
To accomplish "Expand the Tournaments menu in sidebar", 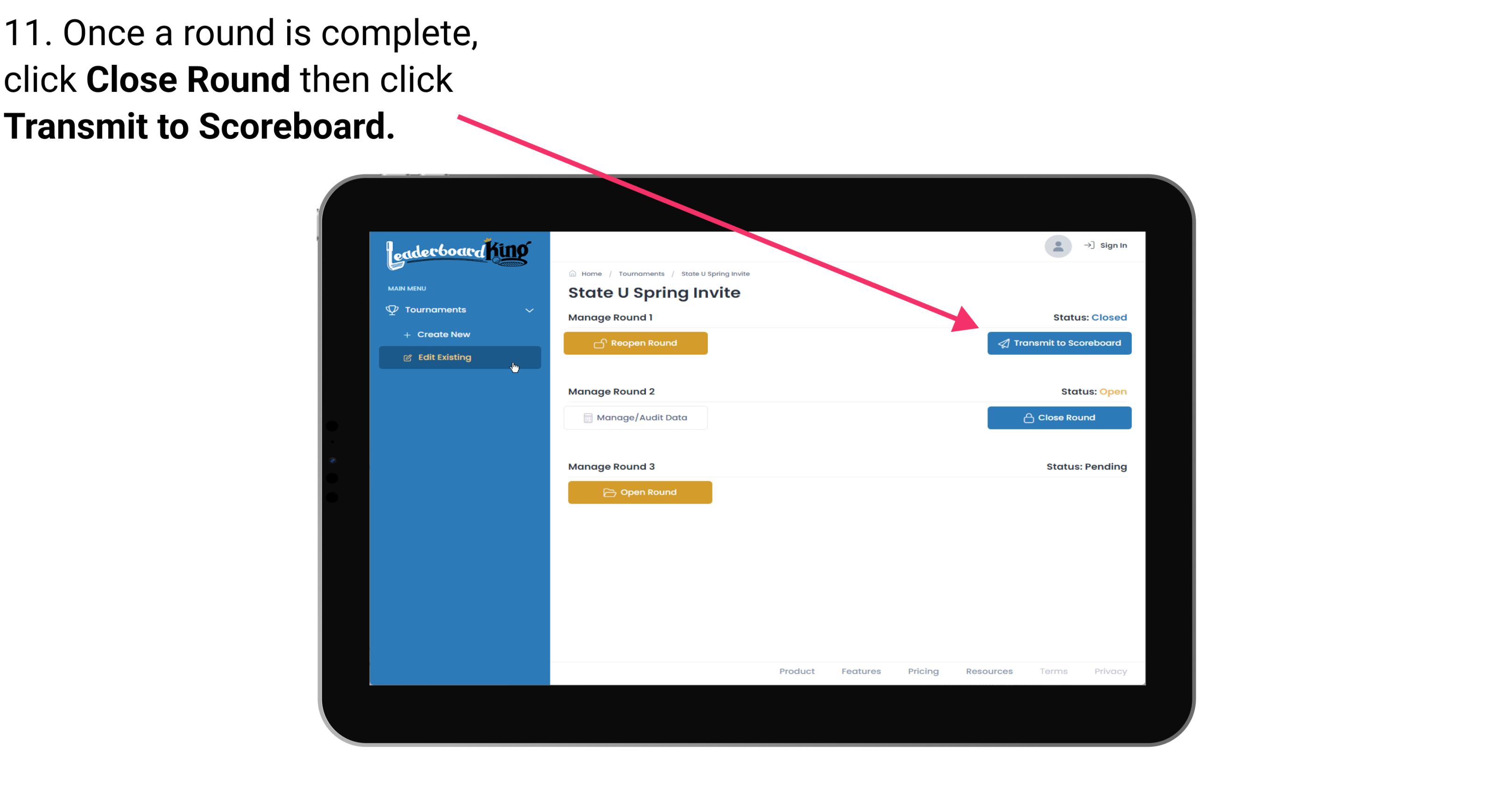I will 460,309.
